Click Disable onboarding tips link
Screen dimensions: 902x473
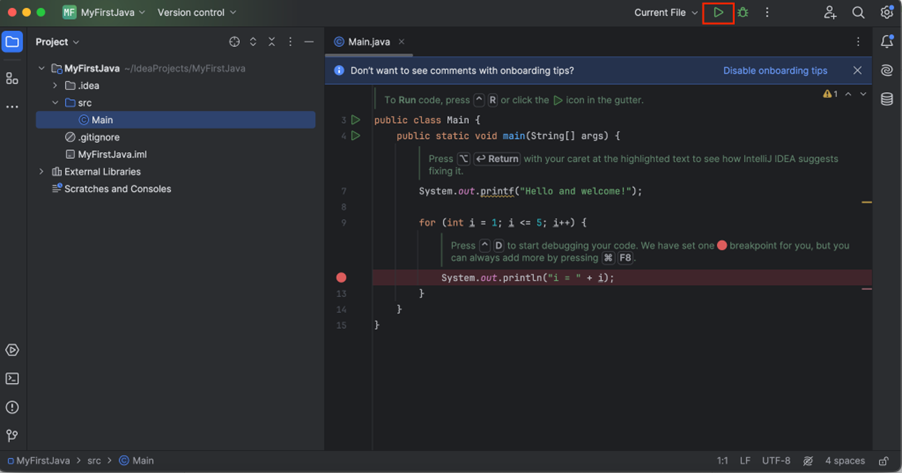pos(775,71)
